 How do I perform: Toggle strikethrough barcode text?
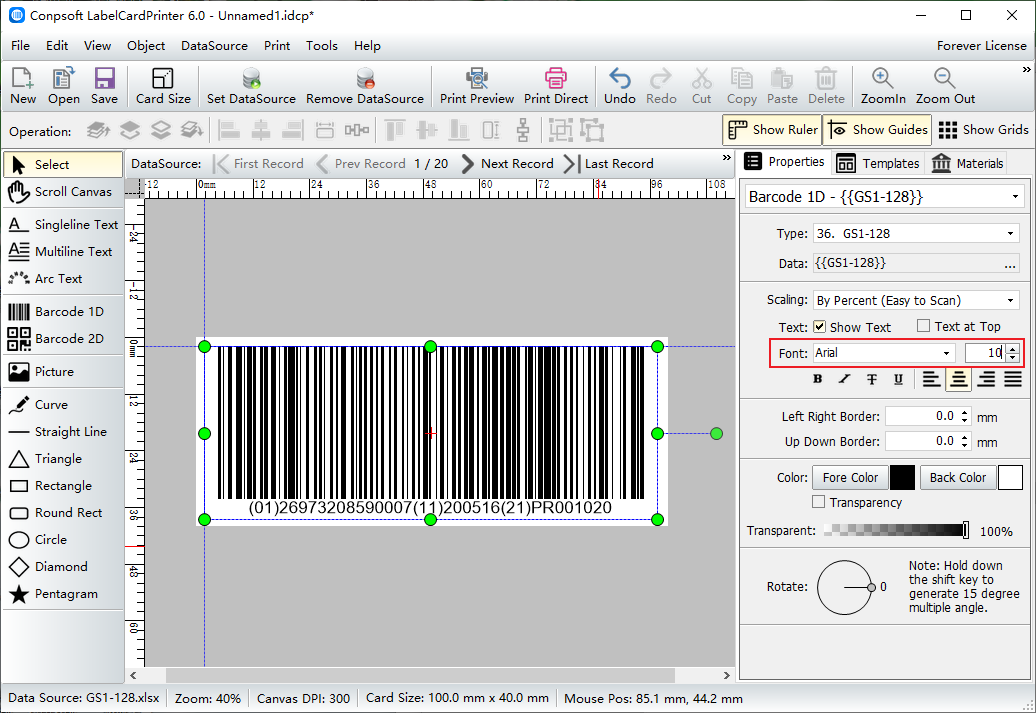(x=871, y=379)
